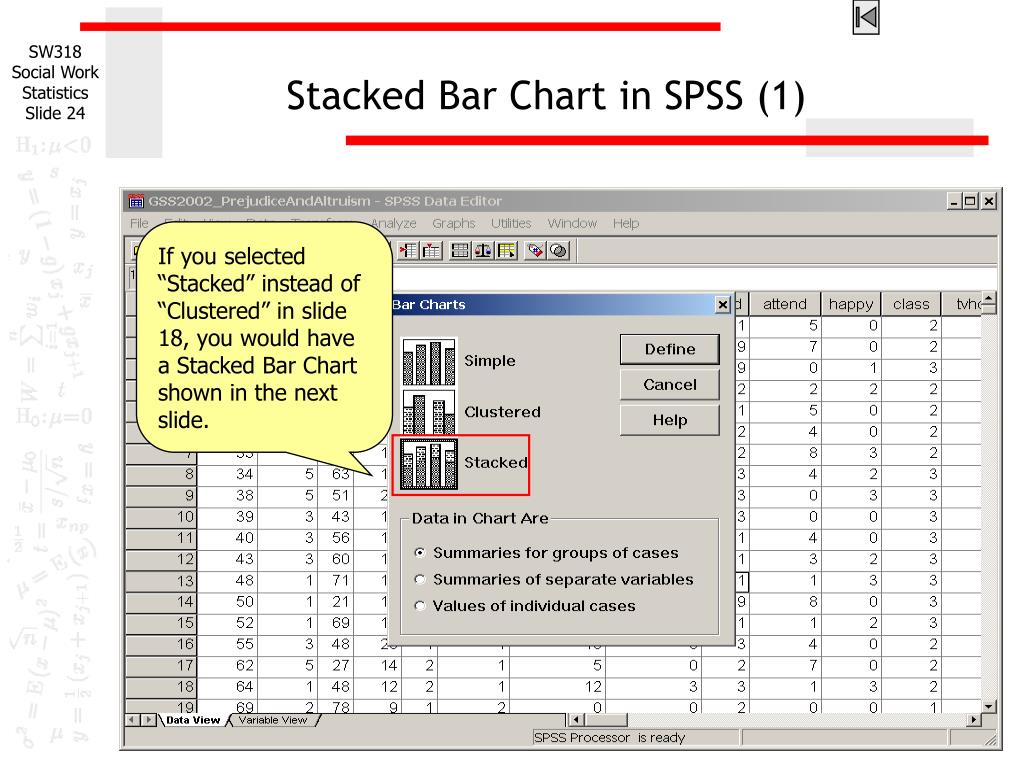1024x768 pixels.
Task: Select row header 10
Action: 161,517
